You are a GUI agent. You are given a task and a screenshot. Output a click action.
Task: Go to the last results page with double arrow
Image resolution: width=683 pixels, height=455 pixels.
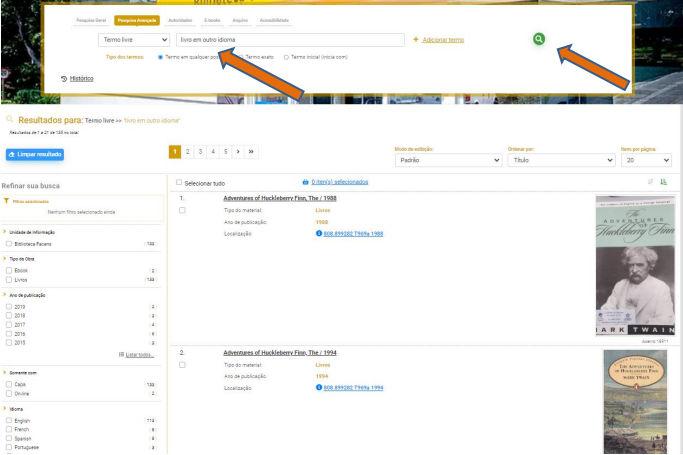click(250, 151)
